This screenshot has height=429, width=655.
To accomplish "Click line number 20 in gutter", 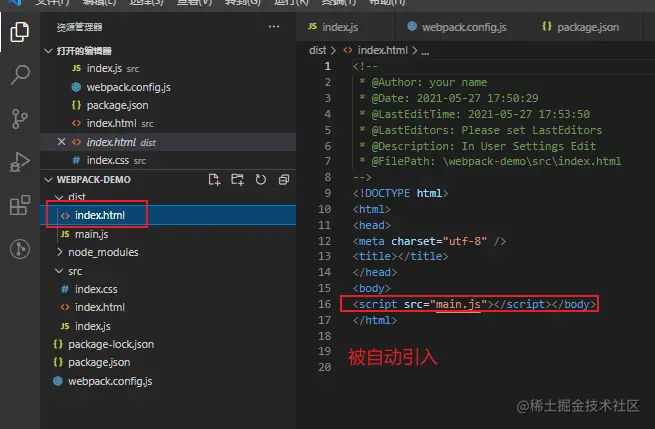I will click(325, 367).
